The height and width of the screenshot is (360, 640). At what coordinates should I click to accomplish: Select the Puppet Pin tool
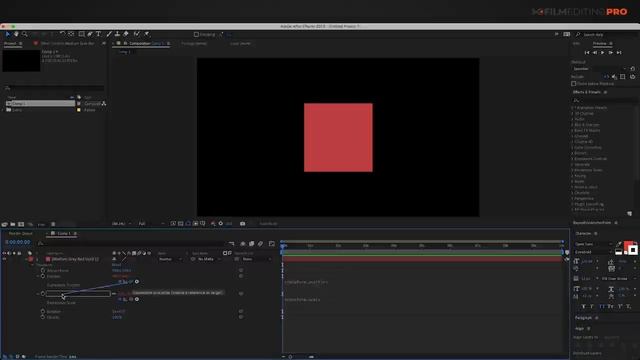(x=147, y=34)
